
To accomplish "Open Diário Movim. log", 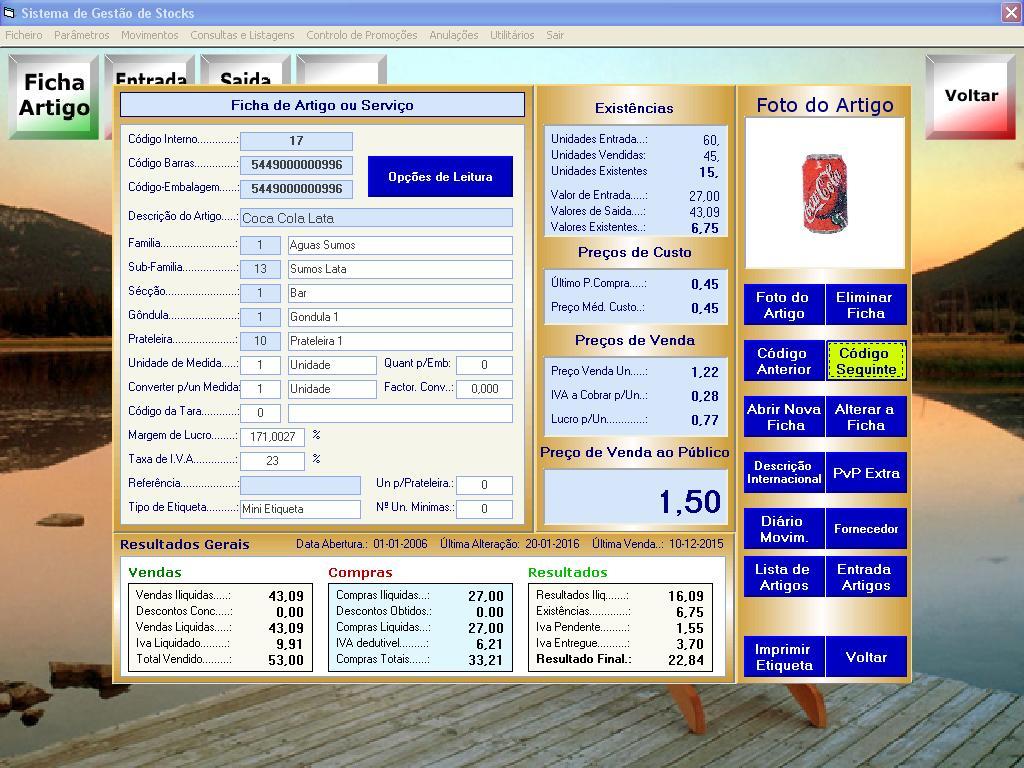I will click(x=783, y=529).
